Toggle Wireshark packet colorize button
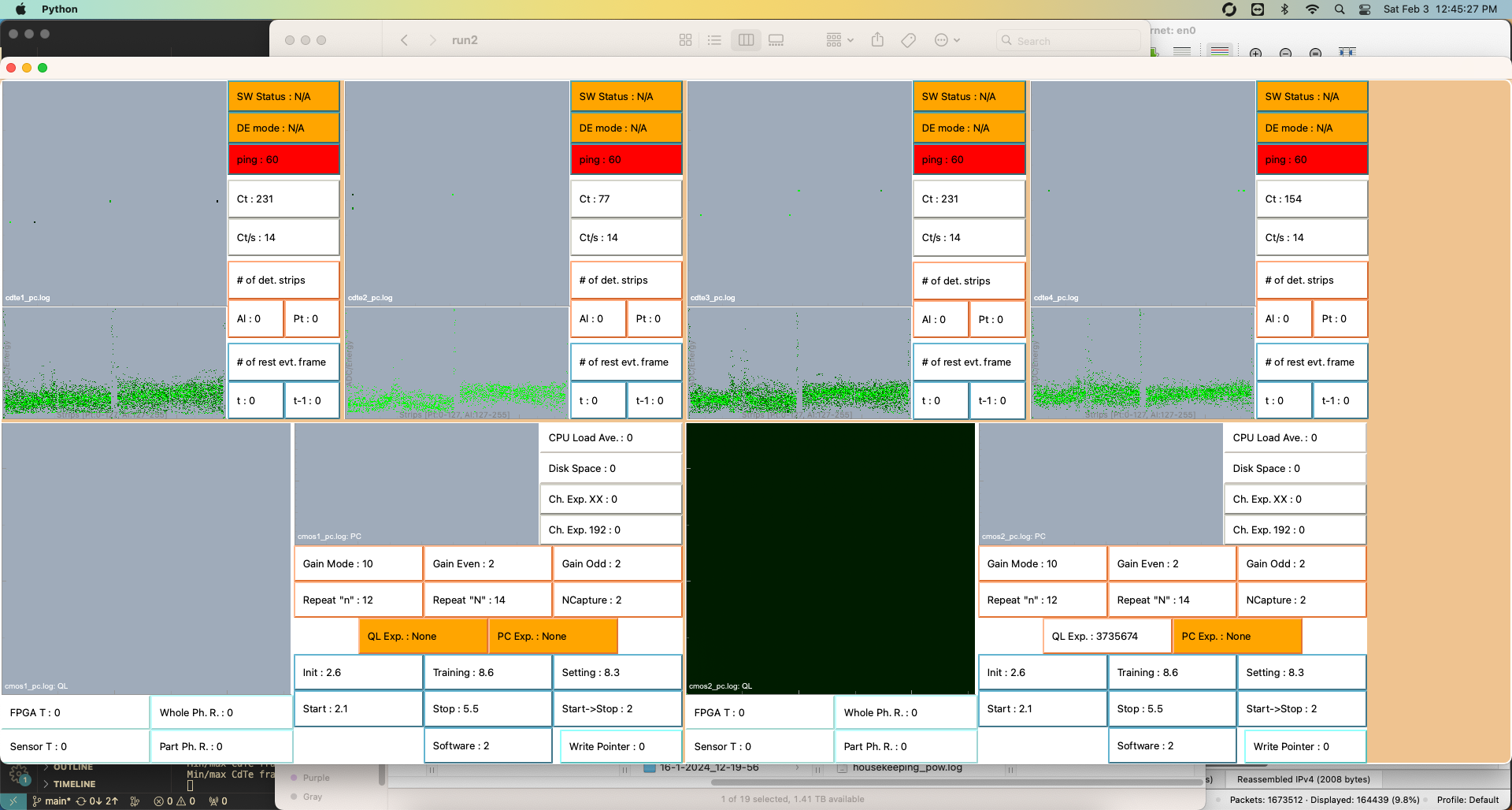The height and width of the screenshot is (810, 1512). [1219, 51]
